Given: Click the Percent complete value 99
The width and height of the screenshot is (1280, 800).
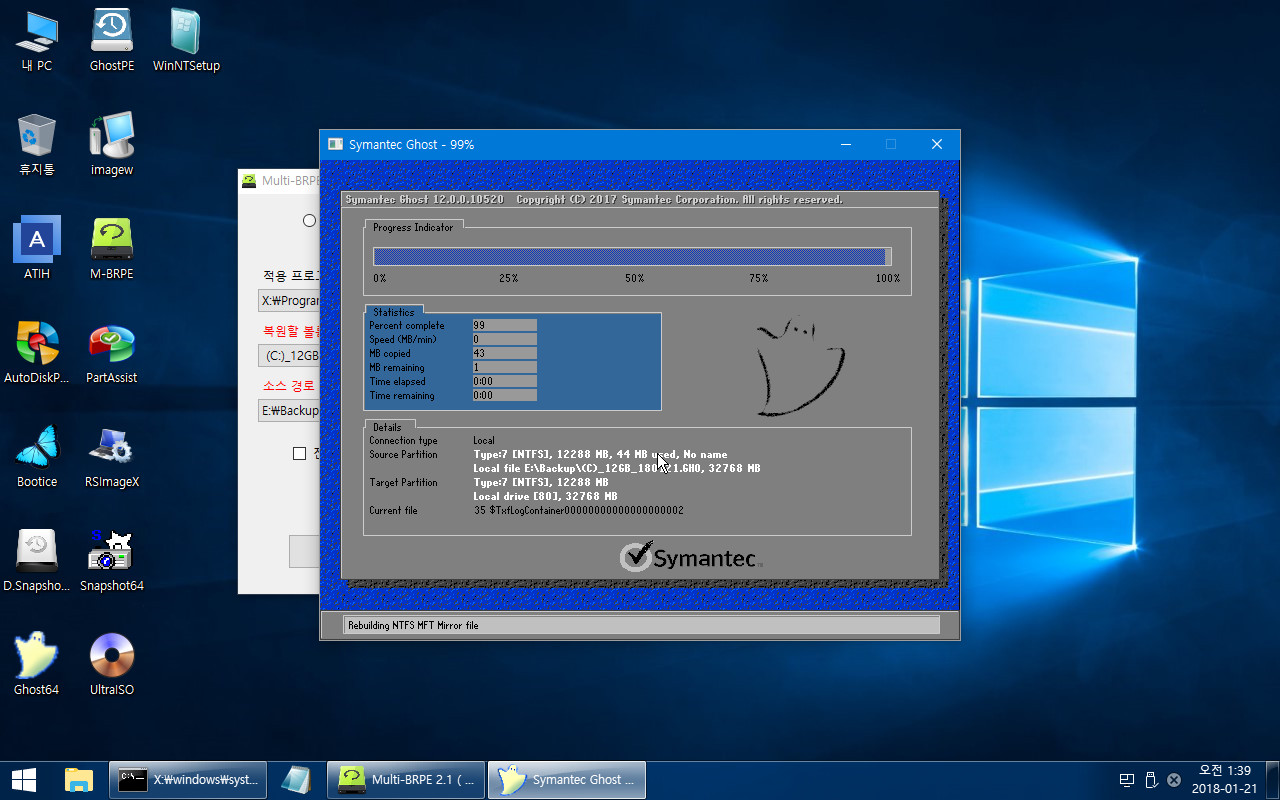Looking at the screenshot, I should (504, 325).
